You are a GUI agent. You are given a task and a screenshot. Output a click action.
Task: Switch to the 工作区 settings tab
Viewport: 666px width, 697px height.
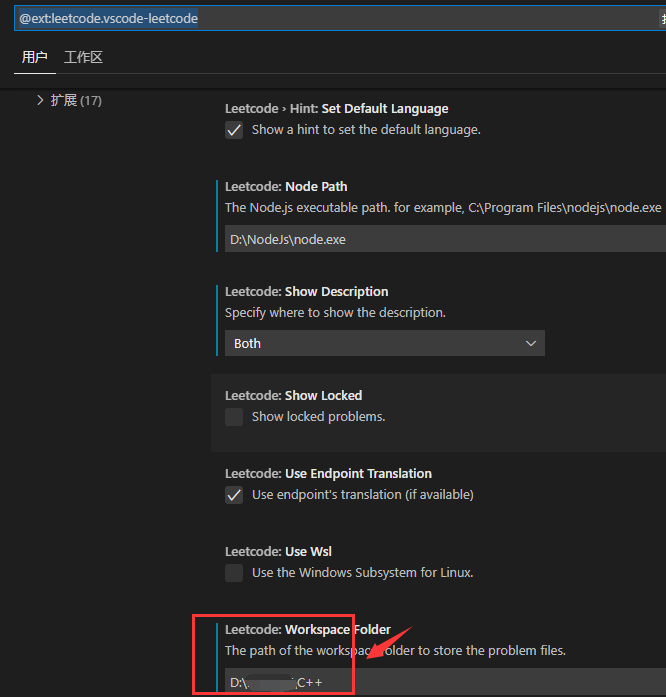83,57
